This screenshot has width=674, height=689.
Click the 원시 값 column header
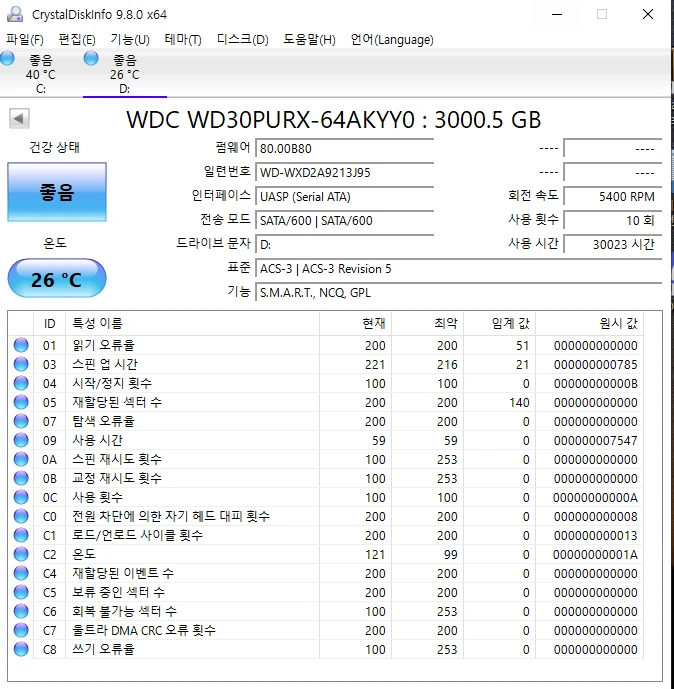590,323
